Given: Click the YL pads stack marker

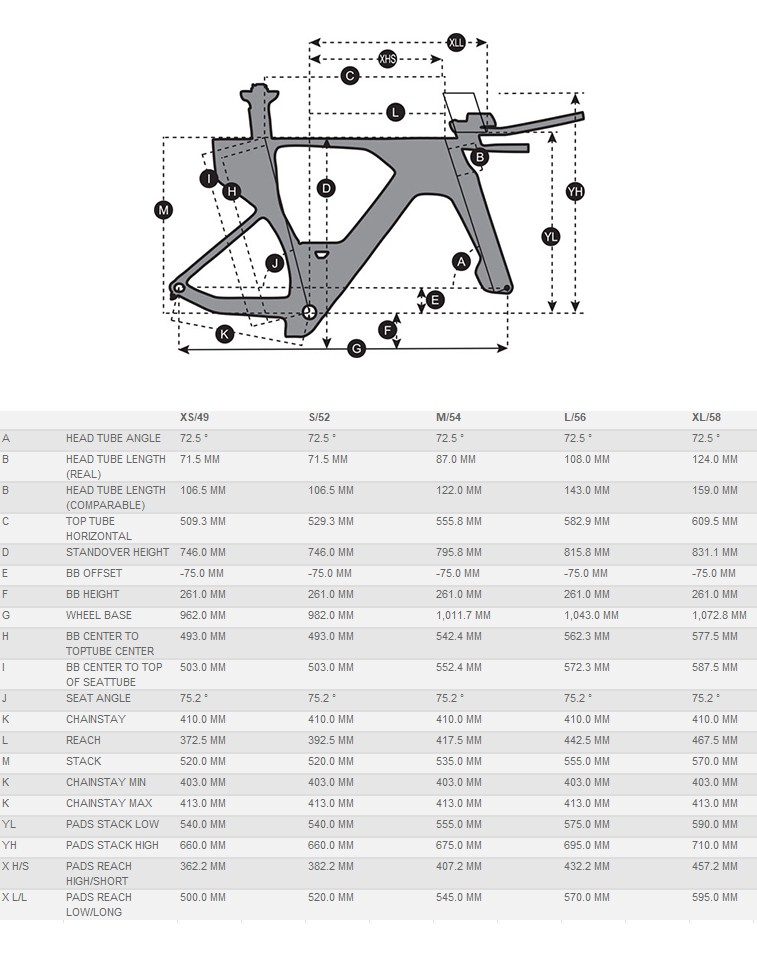Looking at the screenshot, I should [x=551, y=236].
